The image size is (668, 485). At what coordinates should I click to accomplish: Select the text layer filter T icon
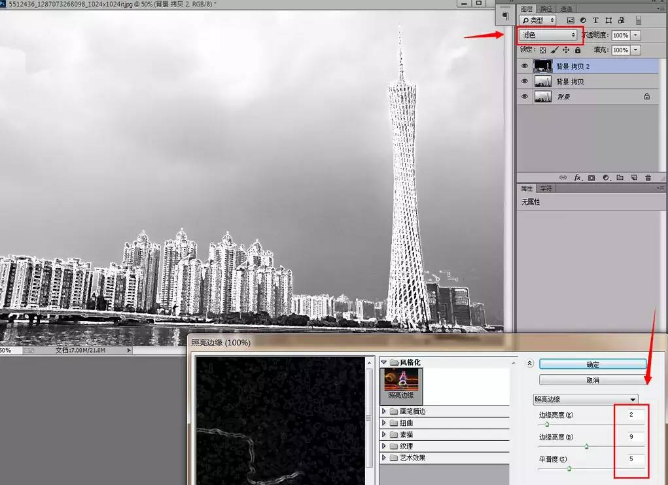(595, 19)
